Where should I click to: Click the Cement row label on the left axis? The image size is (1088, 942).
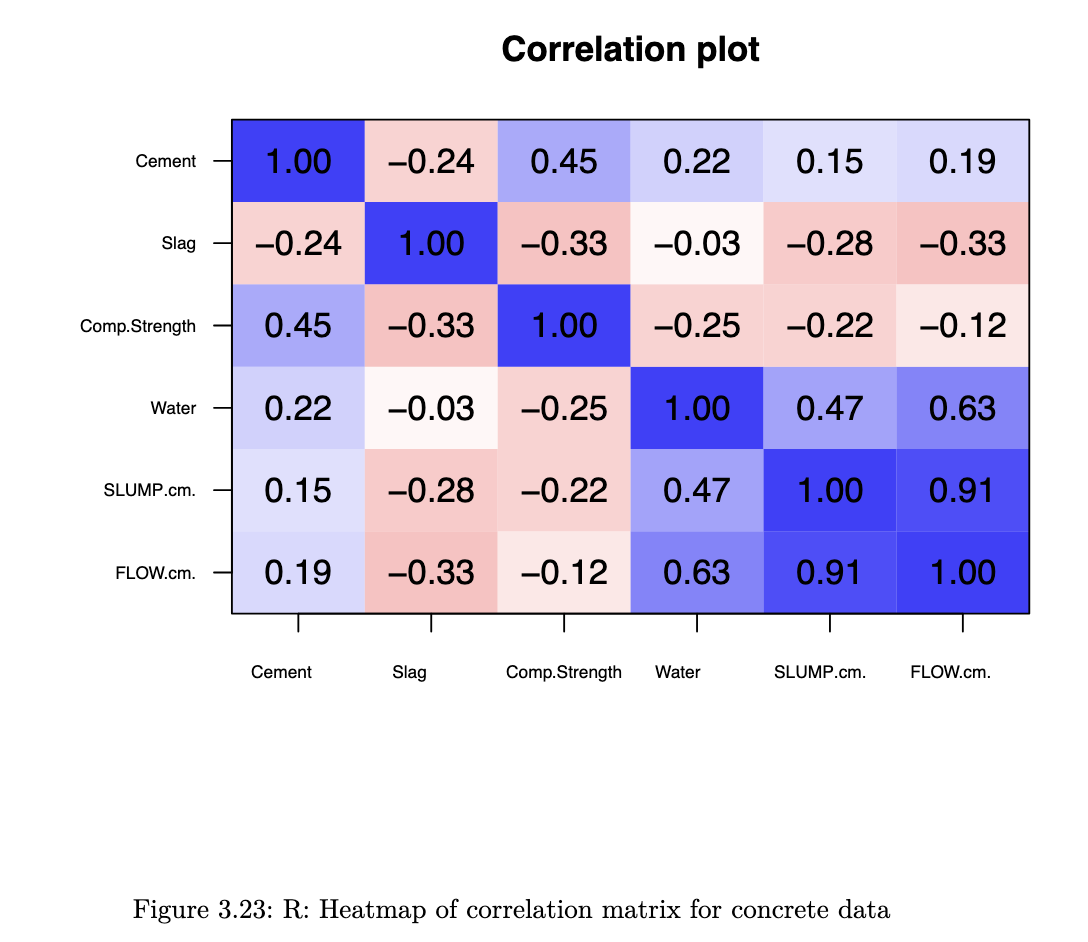pyautogui.click(x=166, y=161)
